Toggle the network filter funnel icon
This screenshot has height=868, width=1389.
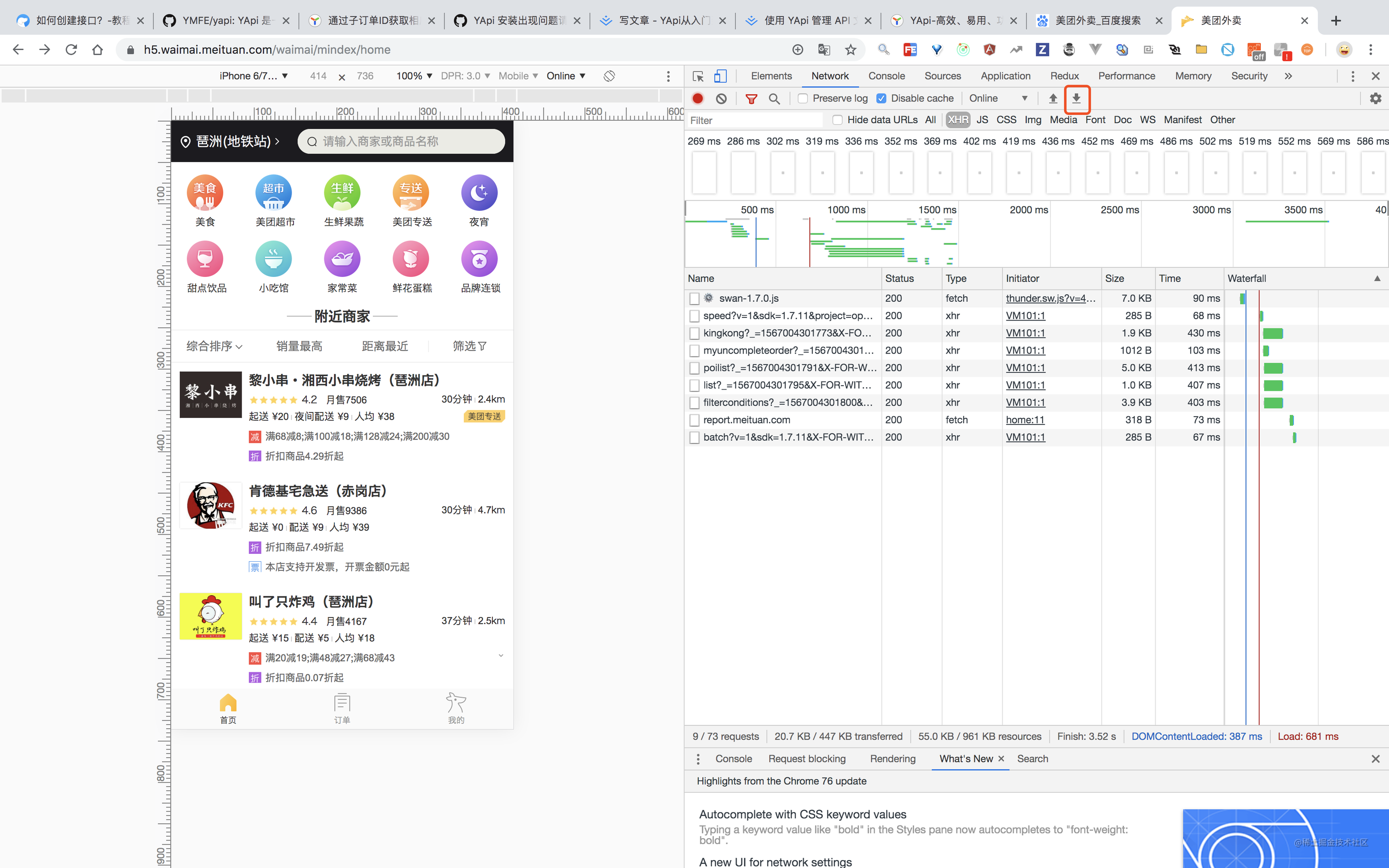(751, 98)
